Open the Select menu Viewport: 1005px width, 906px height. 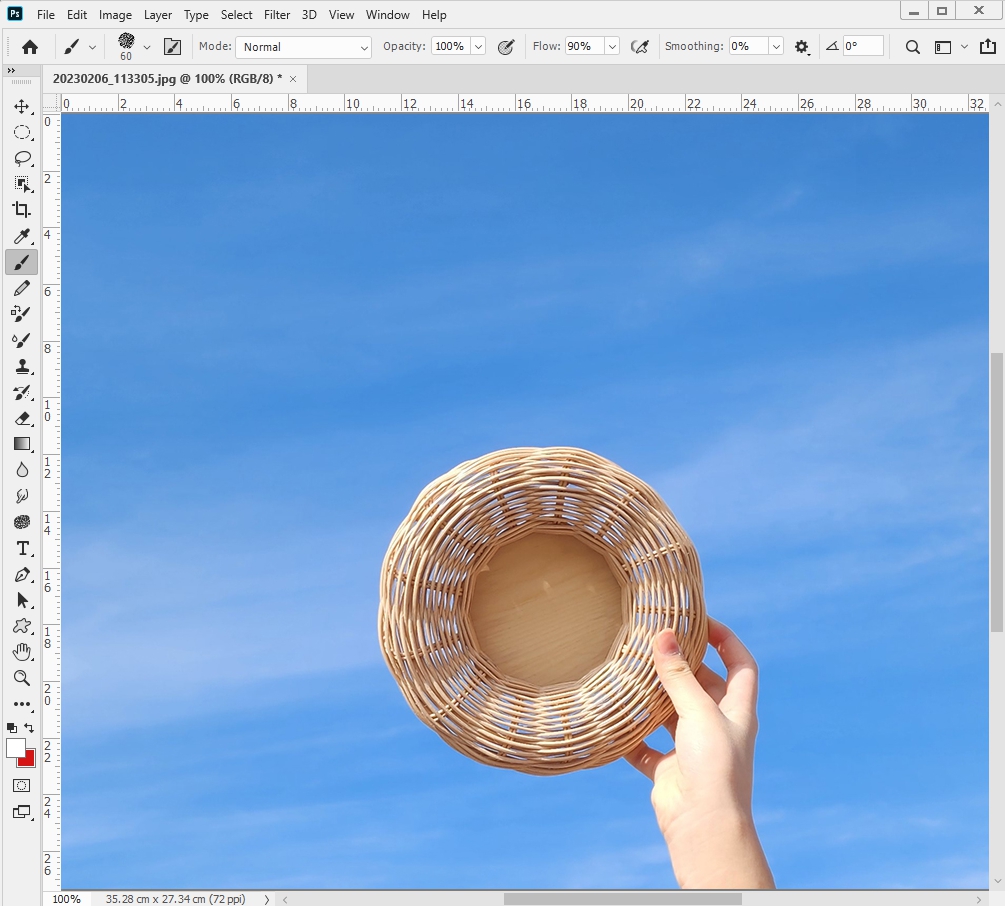point(237,15)
